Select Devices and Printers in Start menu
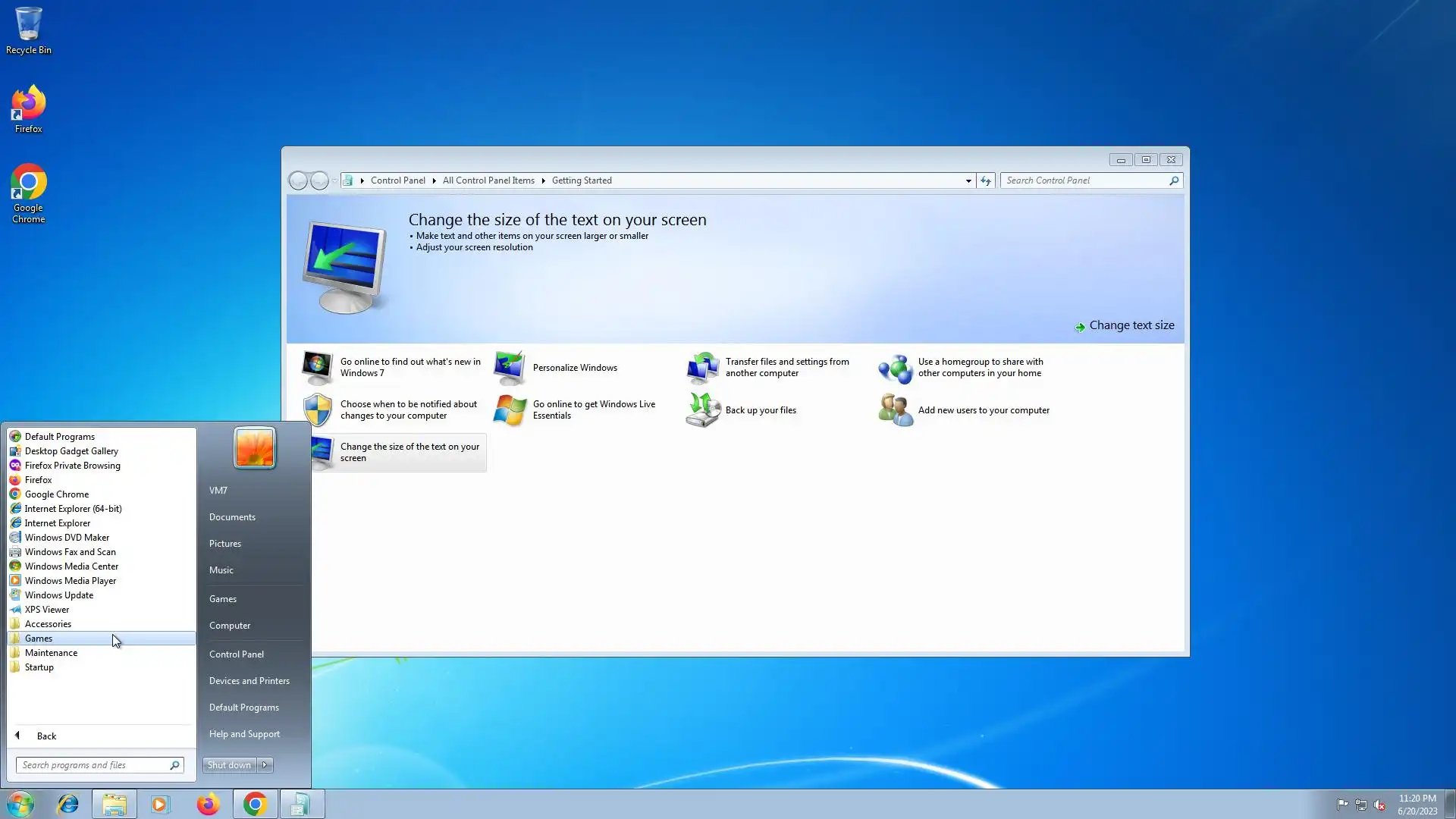1456x819 pixels. click(249, 681)
